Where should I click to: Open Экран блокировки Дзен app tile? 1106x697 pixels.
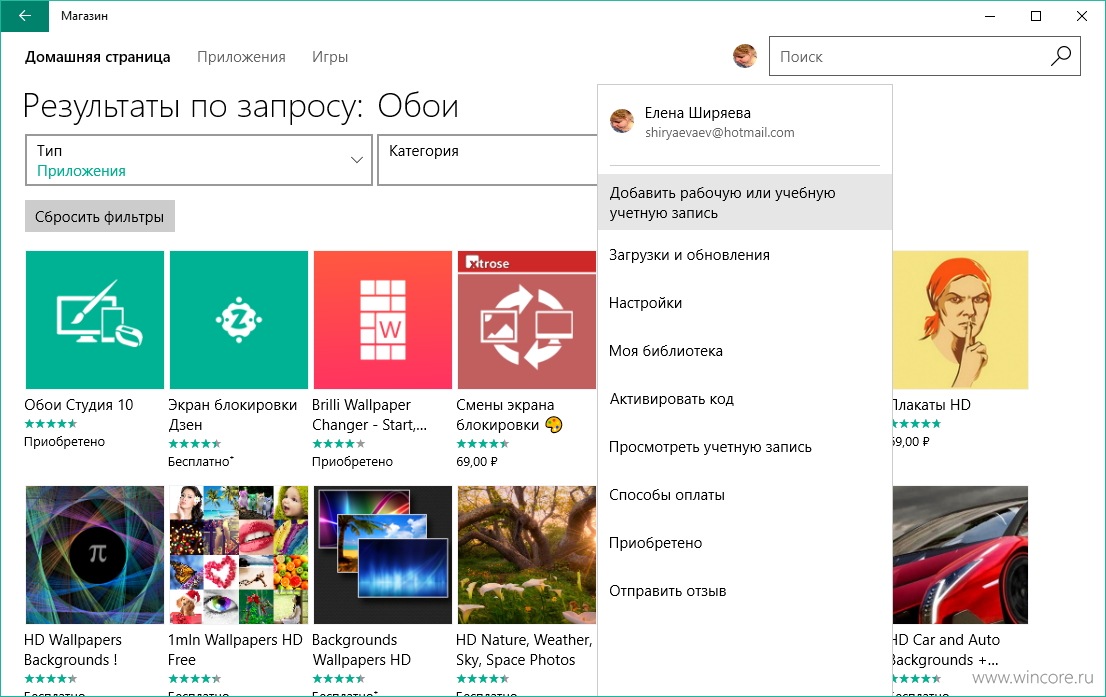(238, 320)
